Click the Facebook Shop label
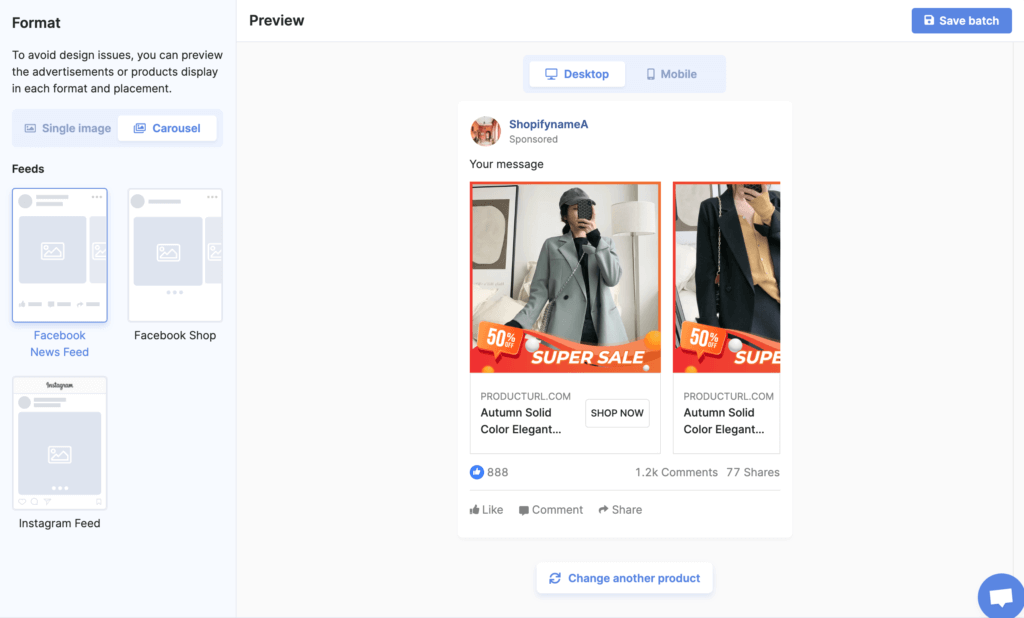Viewport: 1024px width, 618px height. click(x=175, y=335)
